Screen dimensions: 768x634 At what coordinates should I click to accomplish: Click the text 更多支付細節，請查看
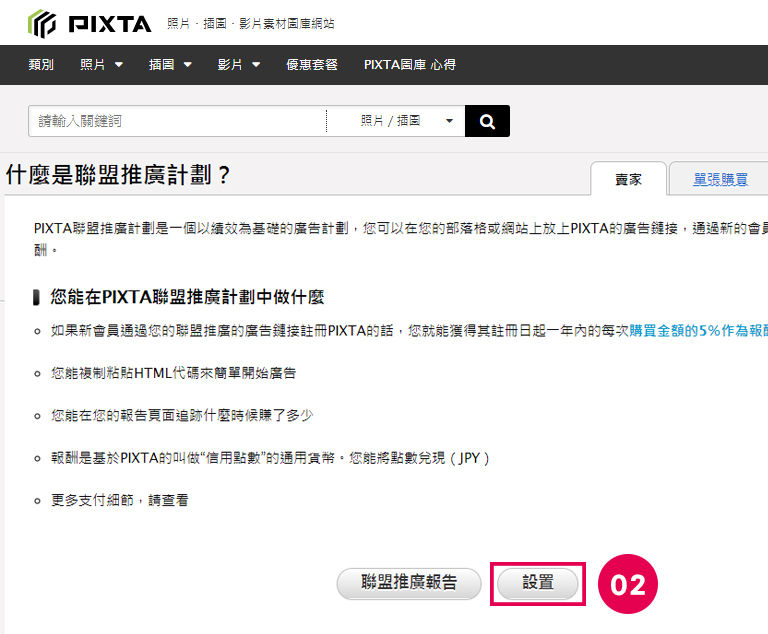tap(120, 500)
